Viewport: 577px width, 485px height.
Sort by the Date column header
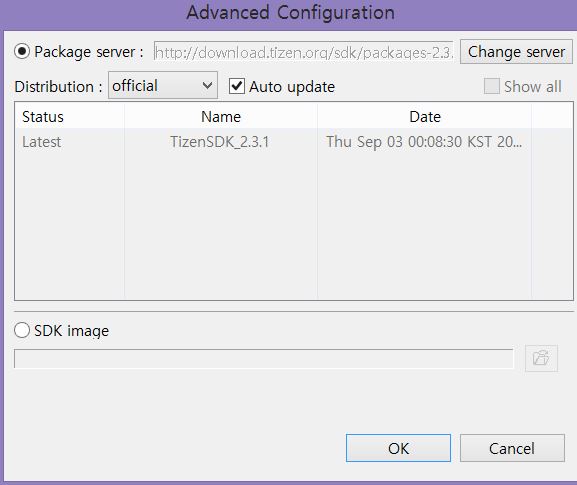425,117
